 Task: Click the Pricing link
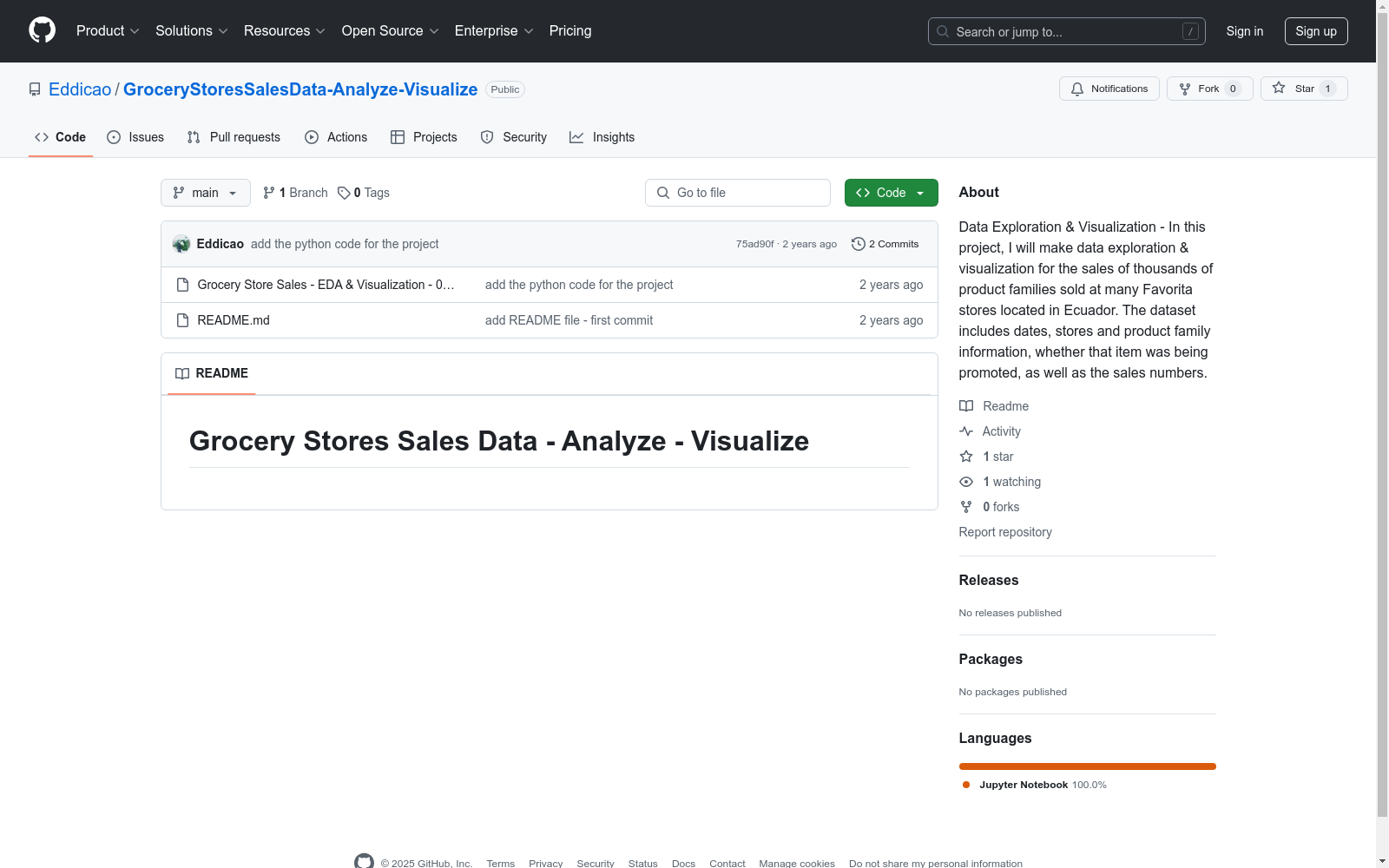click(570, 31)
